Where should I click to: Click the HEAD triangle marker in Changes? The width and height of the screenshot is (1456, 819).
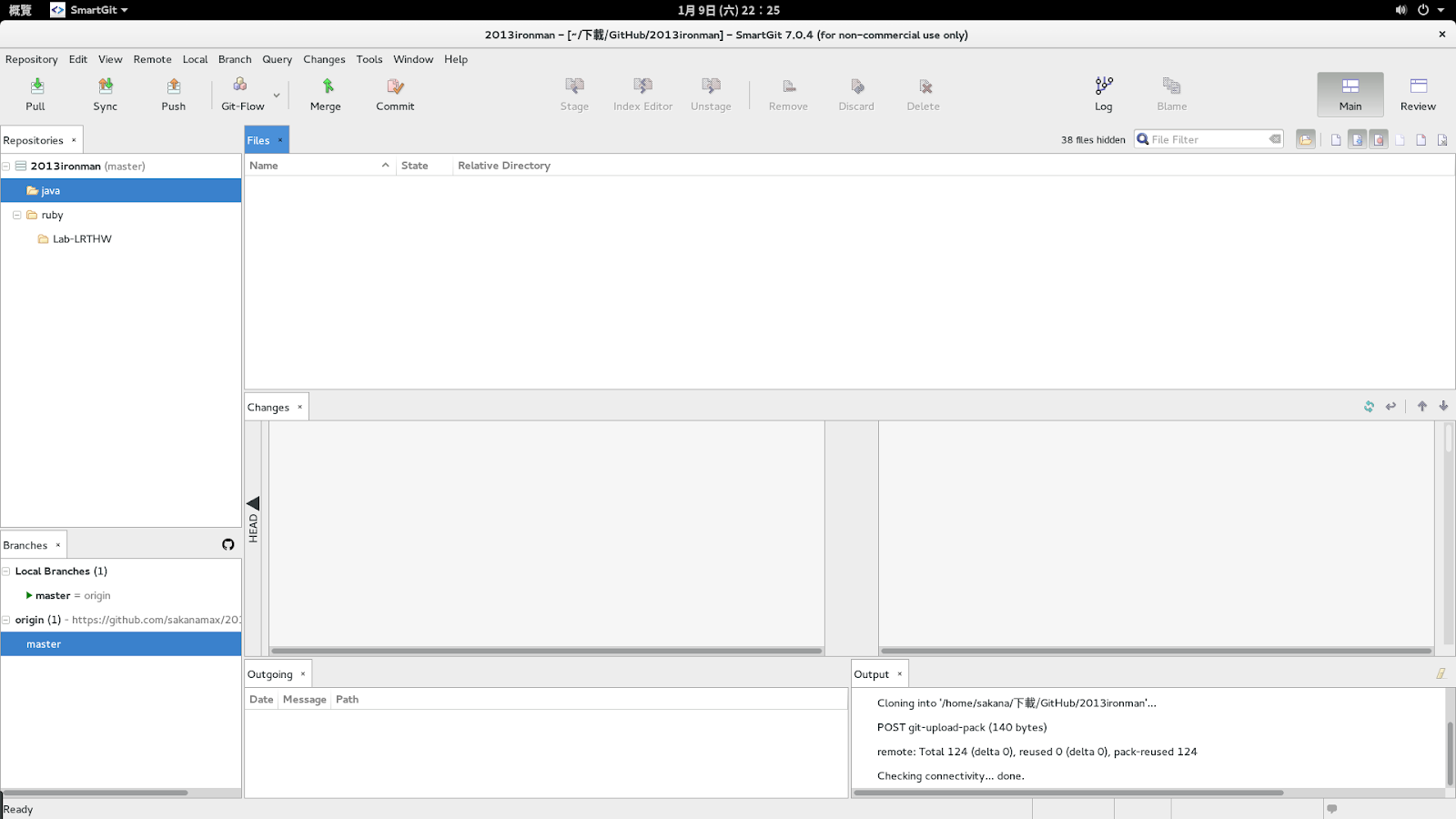pos(253,503)
